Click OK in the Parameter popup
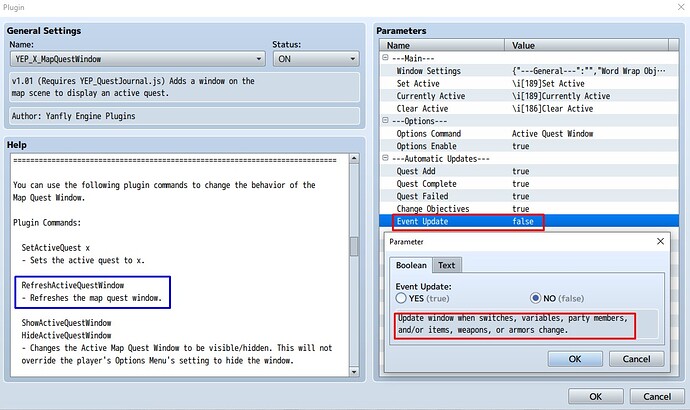690x410 pixels. (574, 357)
